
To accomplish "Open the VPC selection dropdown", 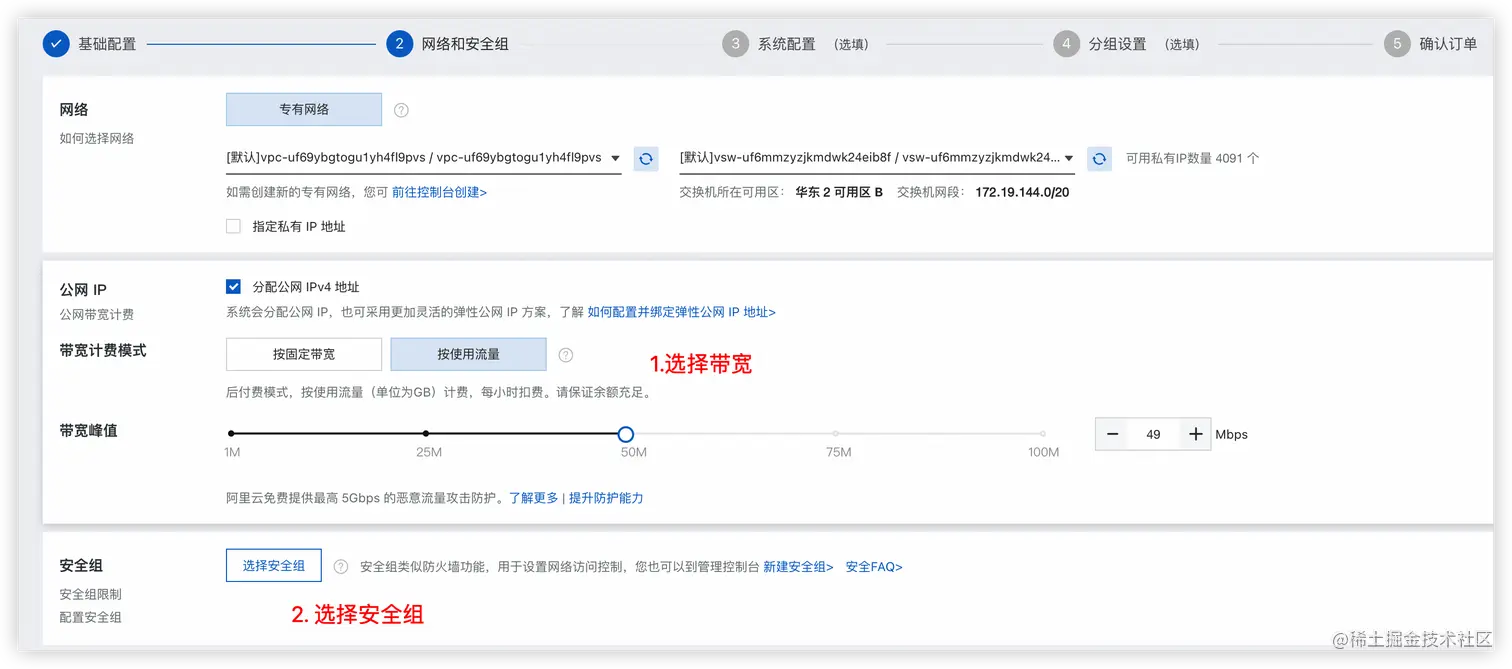I will tap(615, 158).
